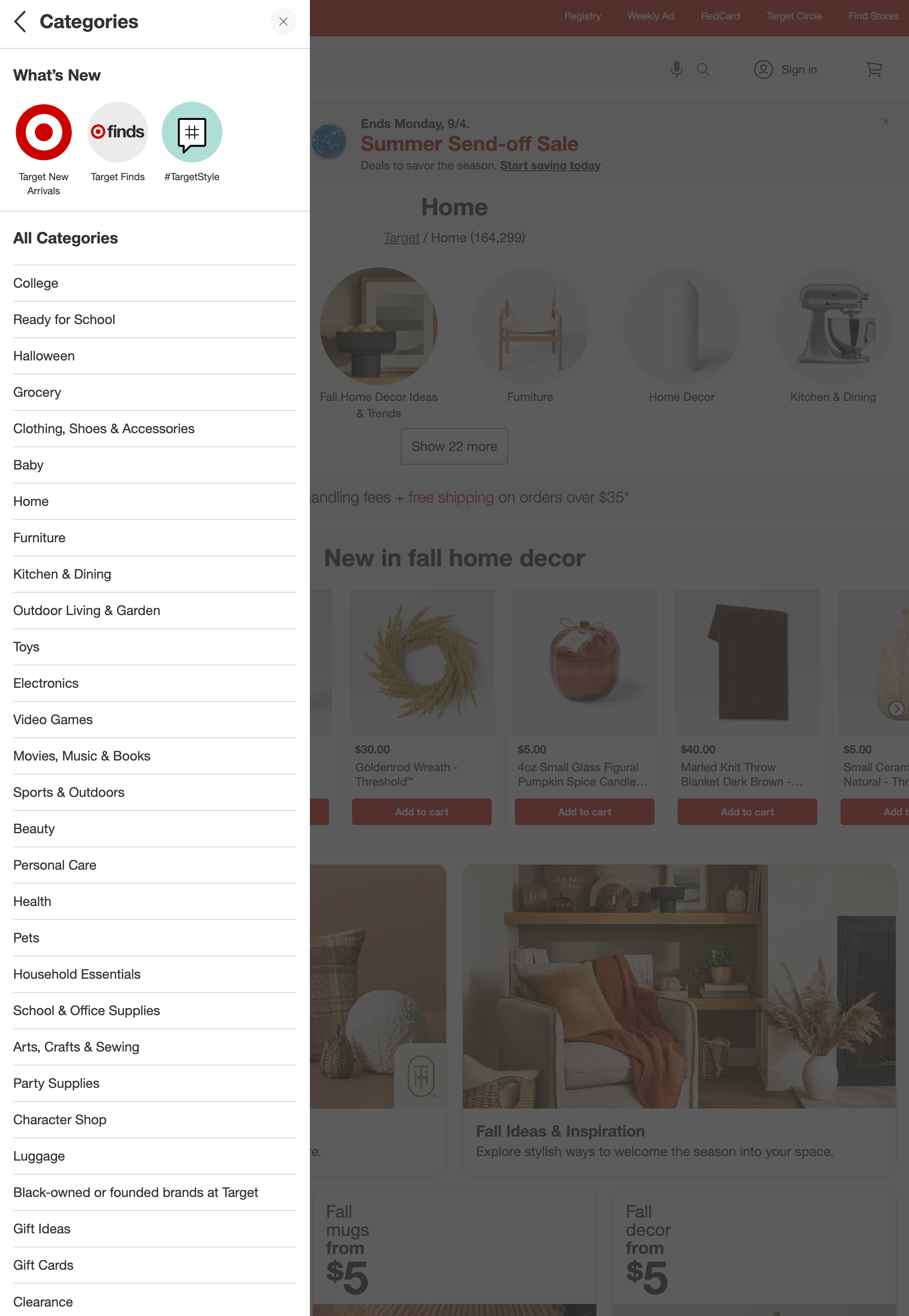The image size is (909, 1316).
Task: Advance the fall home decor carousel arrow
Action: [x=897, y=708]
